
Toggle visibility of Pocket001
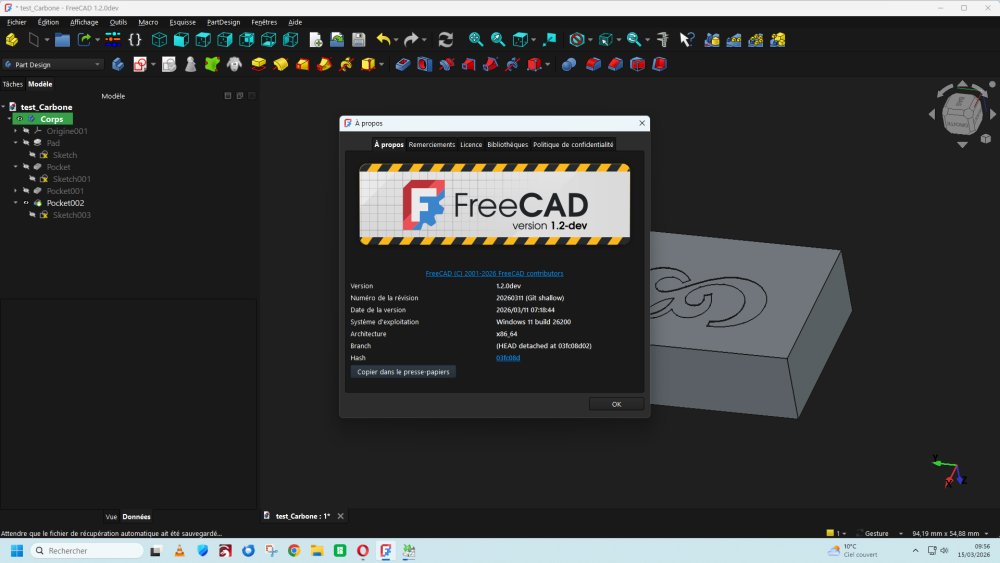26,191
